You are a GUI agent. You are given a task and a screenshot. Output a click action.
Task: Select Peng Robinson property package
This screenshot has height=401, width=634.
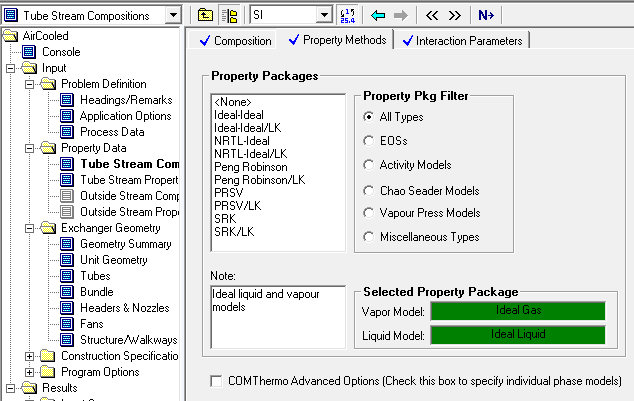coord(250,167)
